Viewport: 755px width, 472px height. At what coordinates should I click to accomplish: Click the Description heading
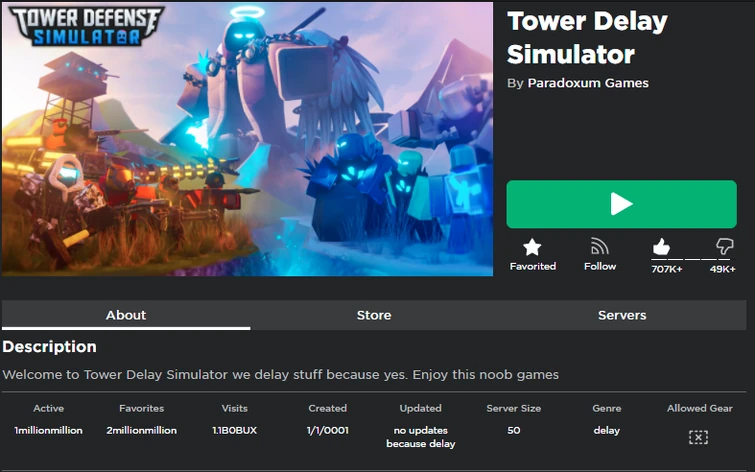tap(50, 347)
